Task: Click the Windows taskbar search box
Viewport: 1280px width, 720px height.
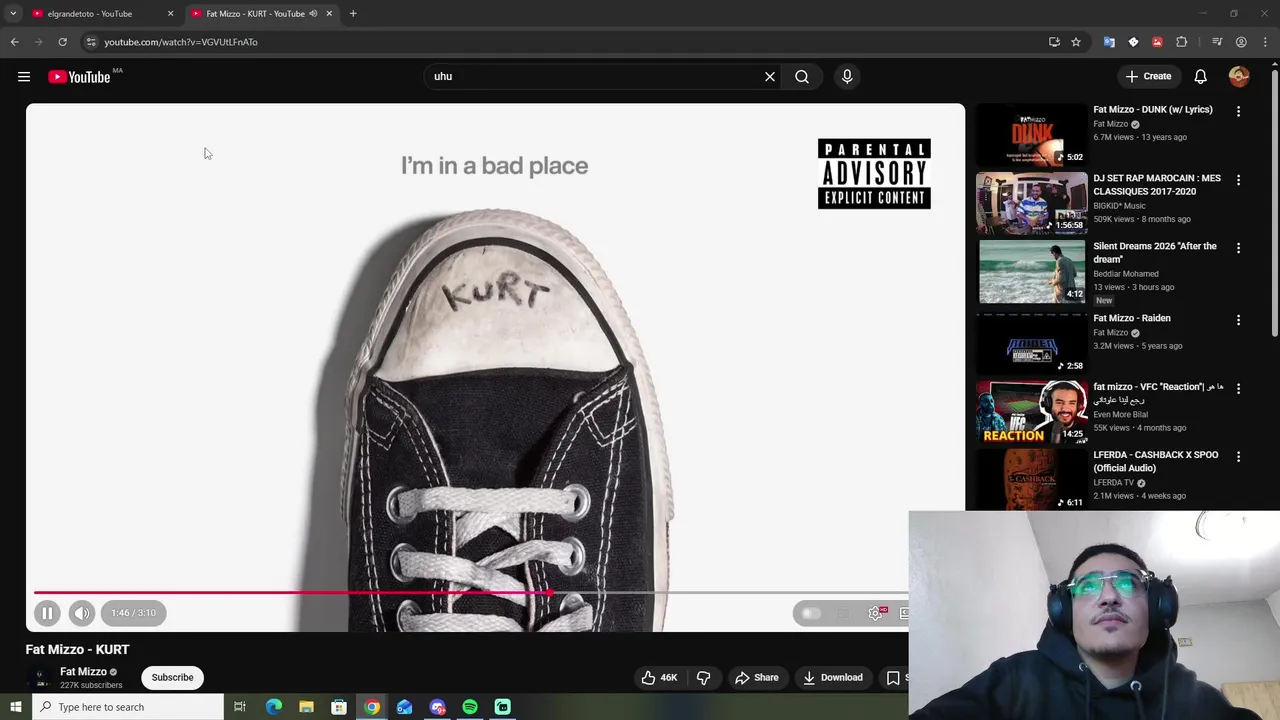Action: coord(127,707)
